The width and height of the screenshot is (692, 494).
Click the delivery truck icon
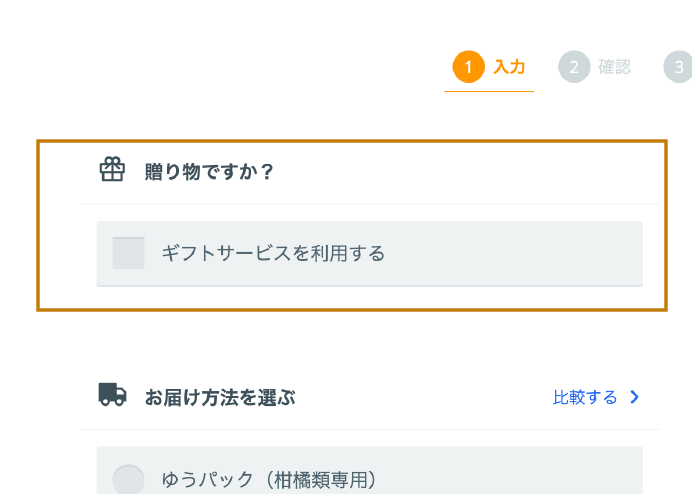pos(112,394)
